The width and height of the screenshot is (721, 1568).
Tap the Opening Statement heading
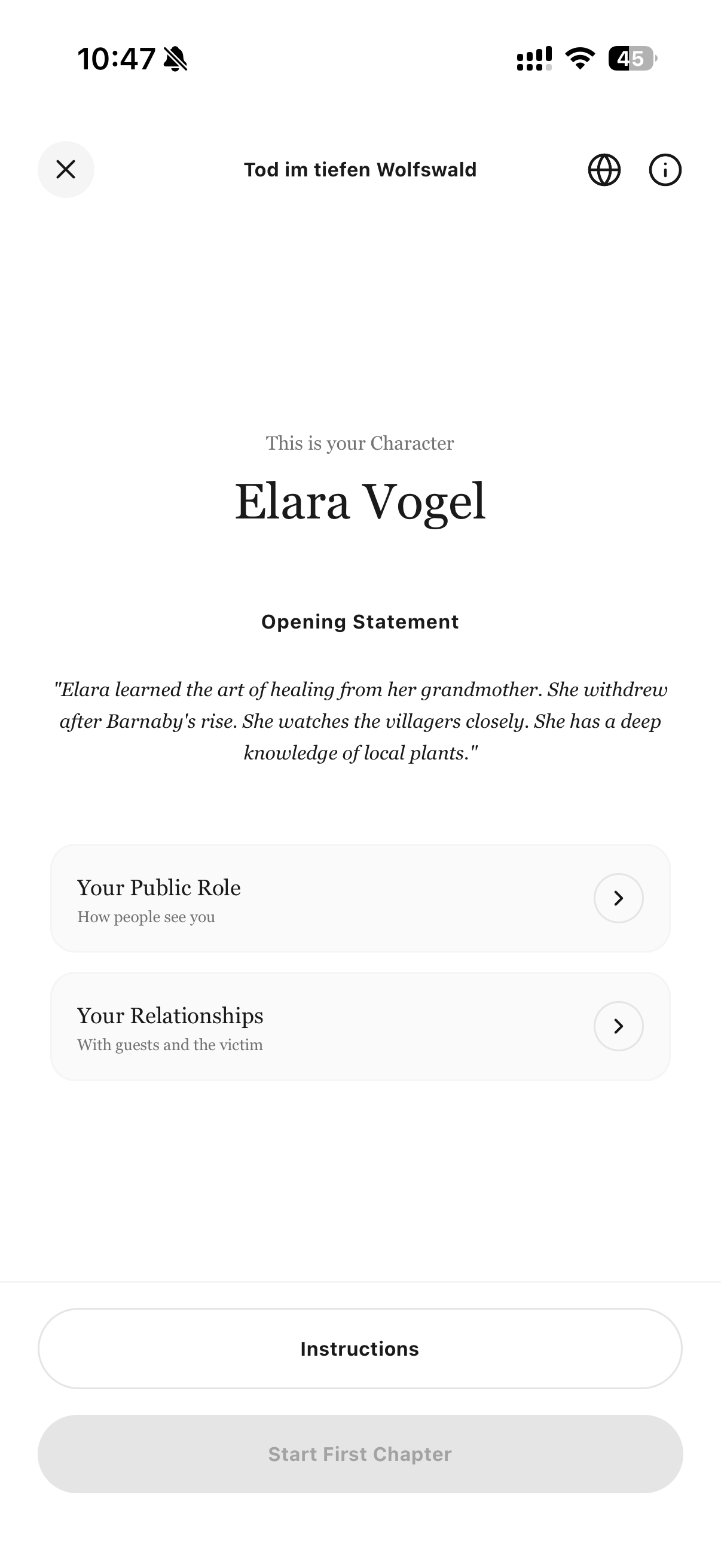click(360, 621)
